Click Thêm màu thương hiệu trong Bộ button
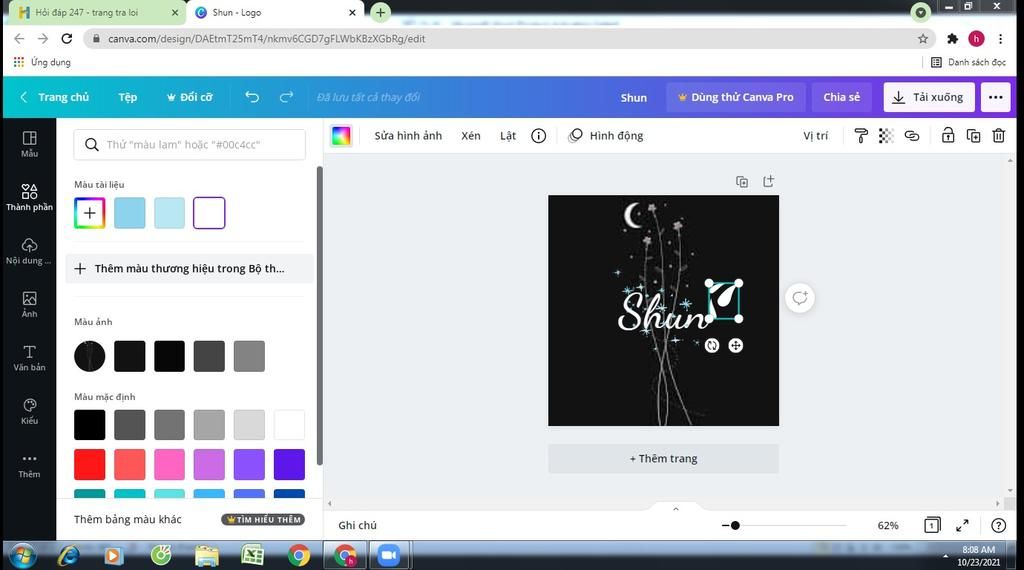Image resolution: width=1024 pixels, height=570 pixels. point(189,268)
